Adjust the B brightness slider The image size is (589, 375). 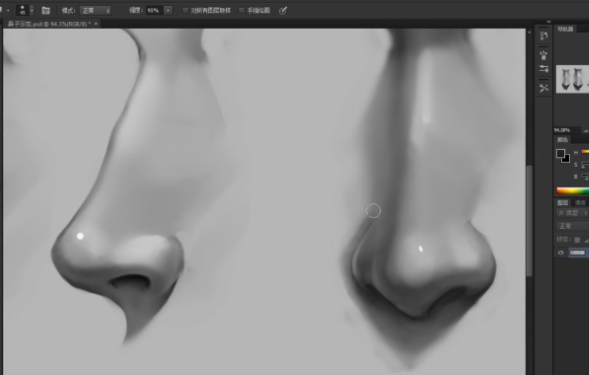[585, 176]
